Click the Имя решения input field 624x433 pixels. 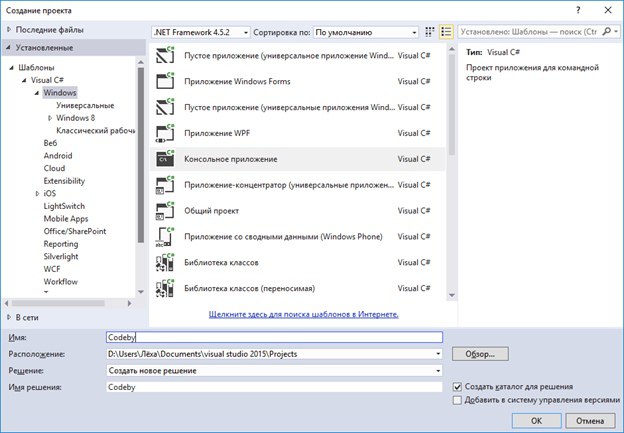point(274,387)
